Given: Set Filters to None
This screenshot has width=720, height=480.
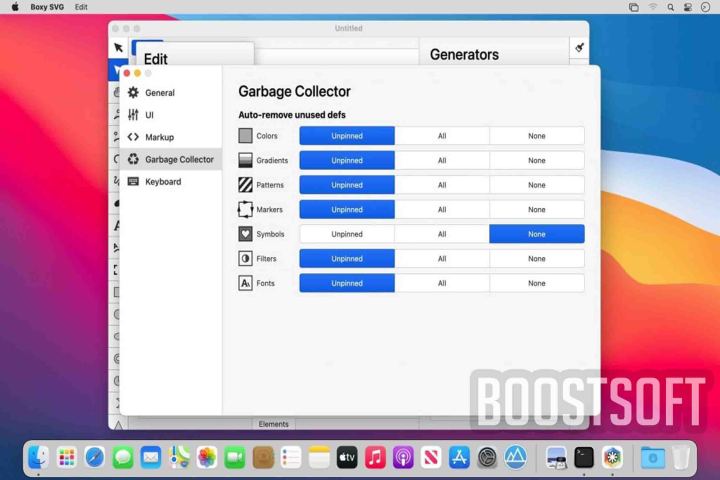Looking at the screenshot, I should click(537, 259).
